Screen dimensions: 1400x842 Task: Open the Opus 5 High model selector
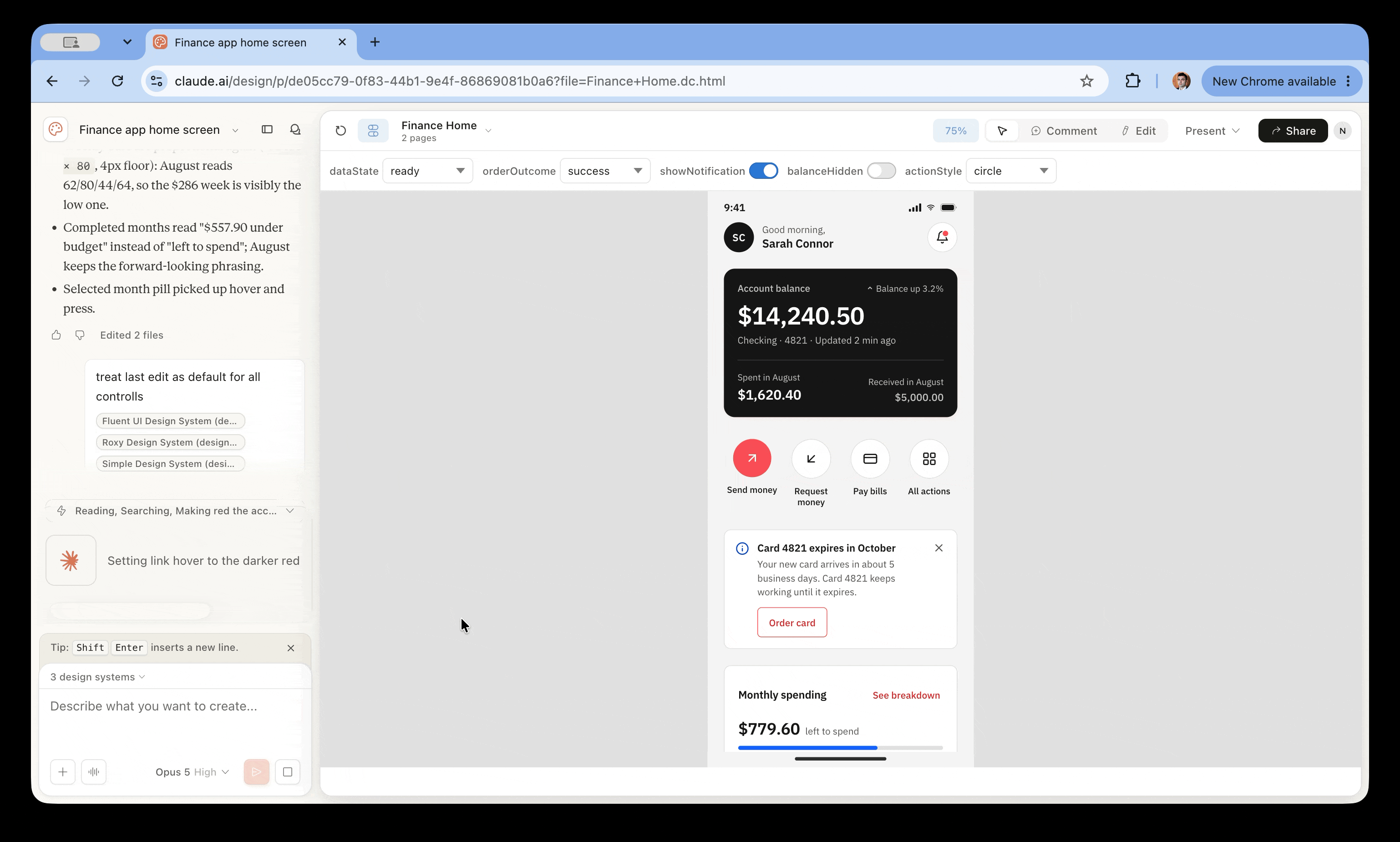(x=192, y=771)
